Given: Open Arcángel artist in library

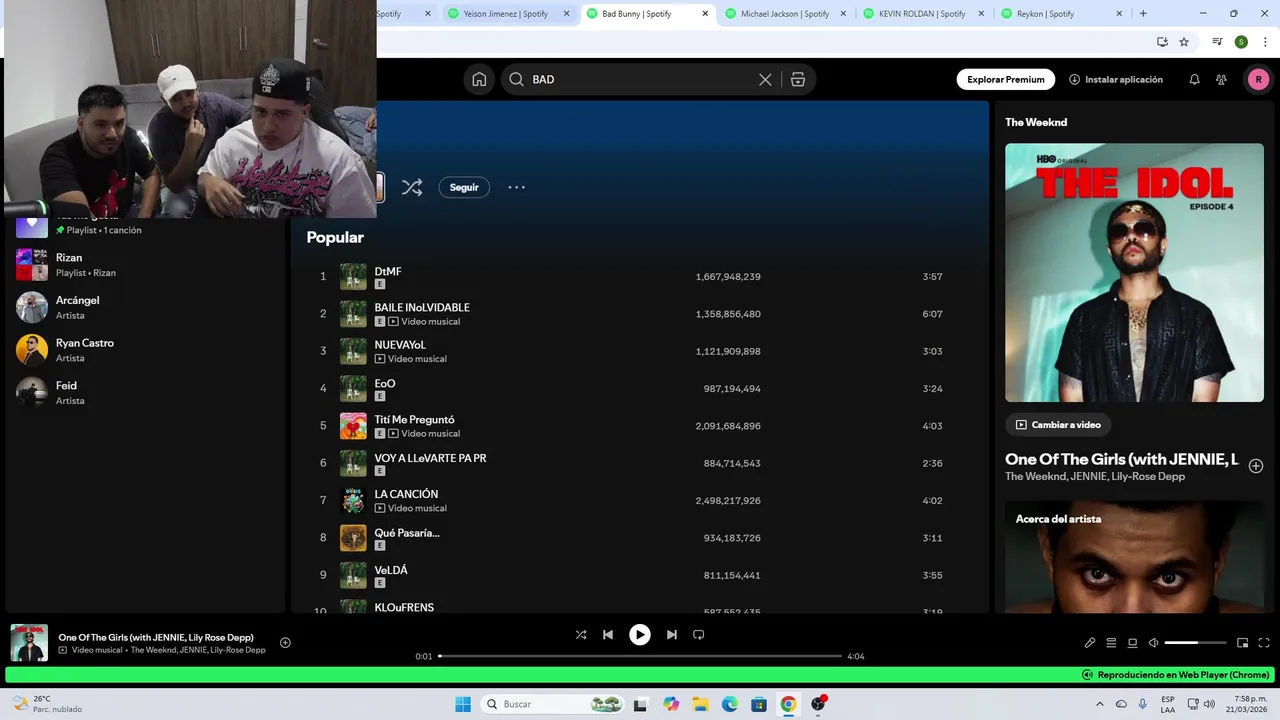Looking at the screenshot, I should (x=145, y=307).
